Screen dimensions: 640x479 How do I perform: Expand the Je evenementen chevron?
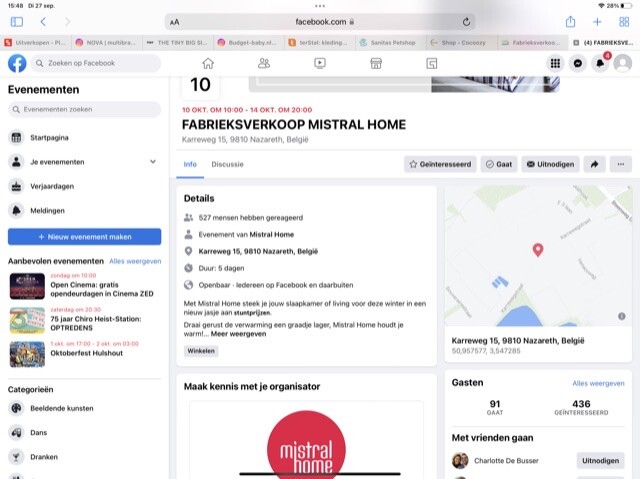pos(153,162)
